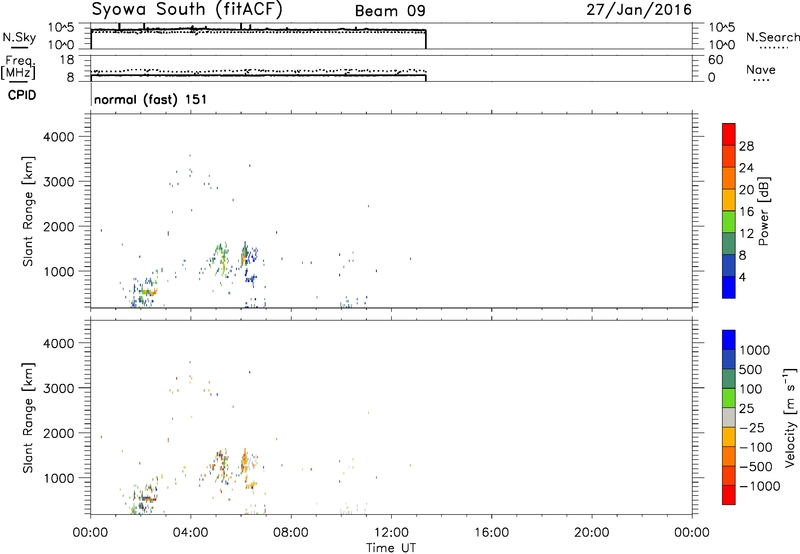Screen dimensions: 800x554
Task: Select the '16' label on power colorbar
Action: (746, 212)
